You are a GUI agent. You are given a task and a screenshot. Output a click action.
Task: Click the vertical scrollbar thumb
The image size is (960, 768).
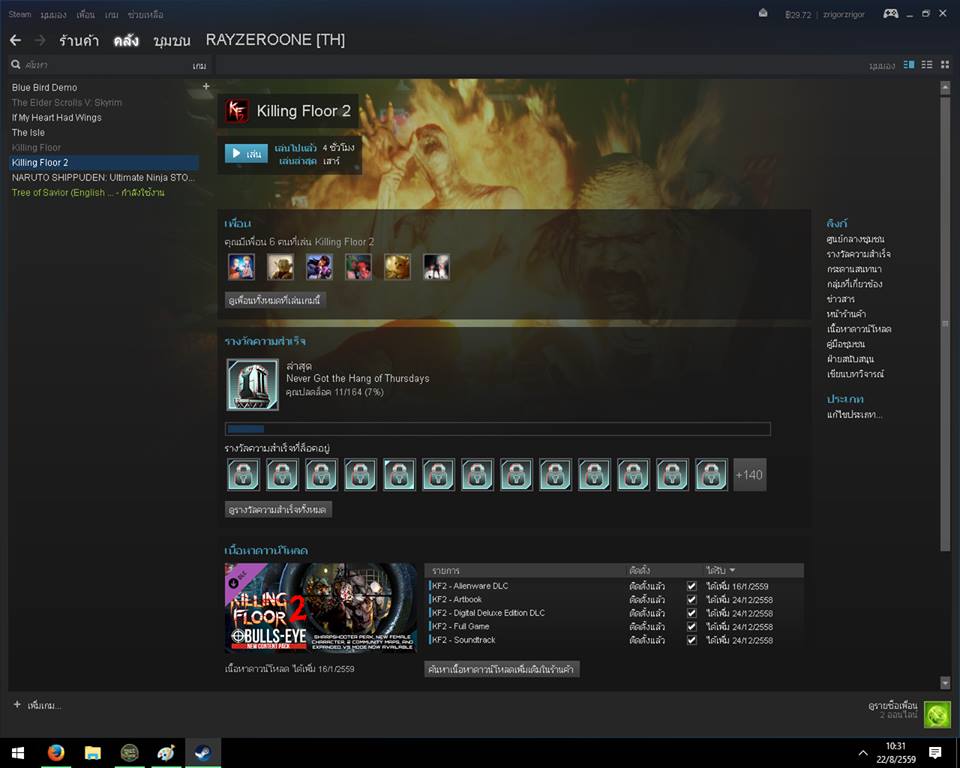[945, 323]
